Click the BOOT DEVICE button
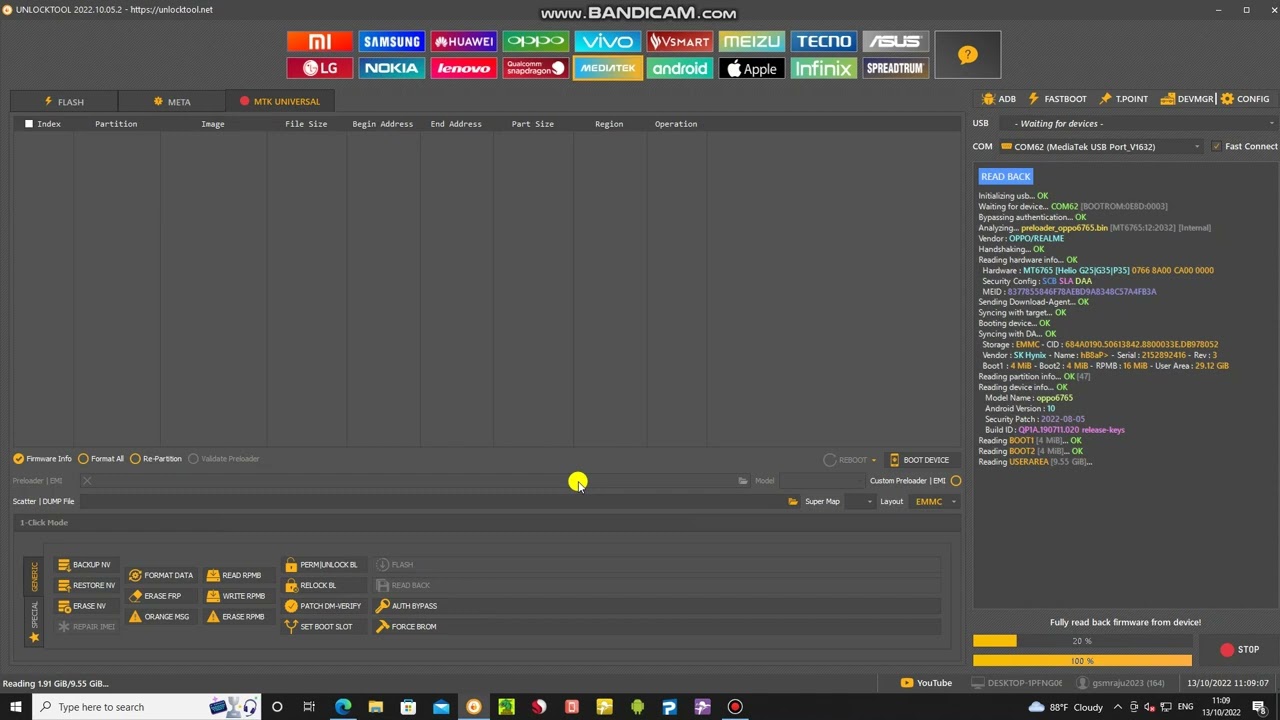The image size is (1280, 720). (x=919, y=460)
